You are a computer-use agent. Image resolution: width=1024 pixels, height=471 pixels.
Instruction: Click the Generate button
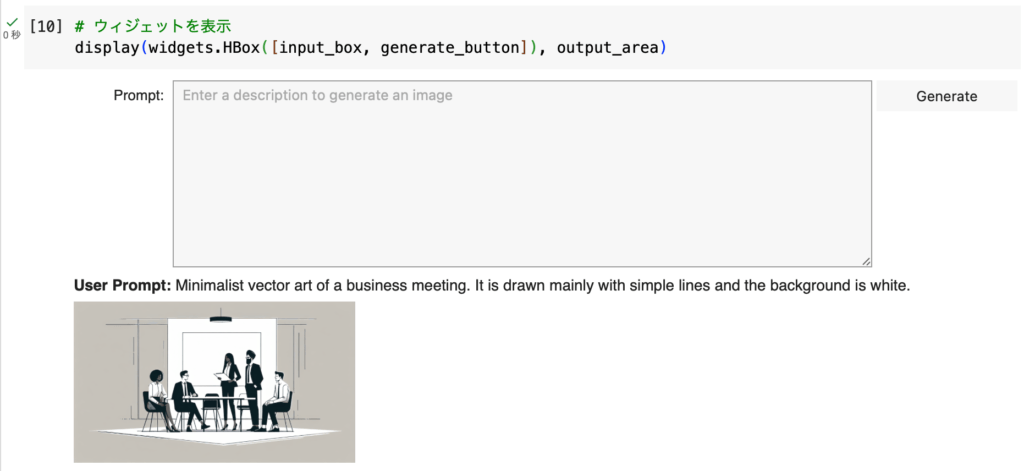point(946,96)
